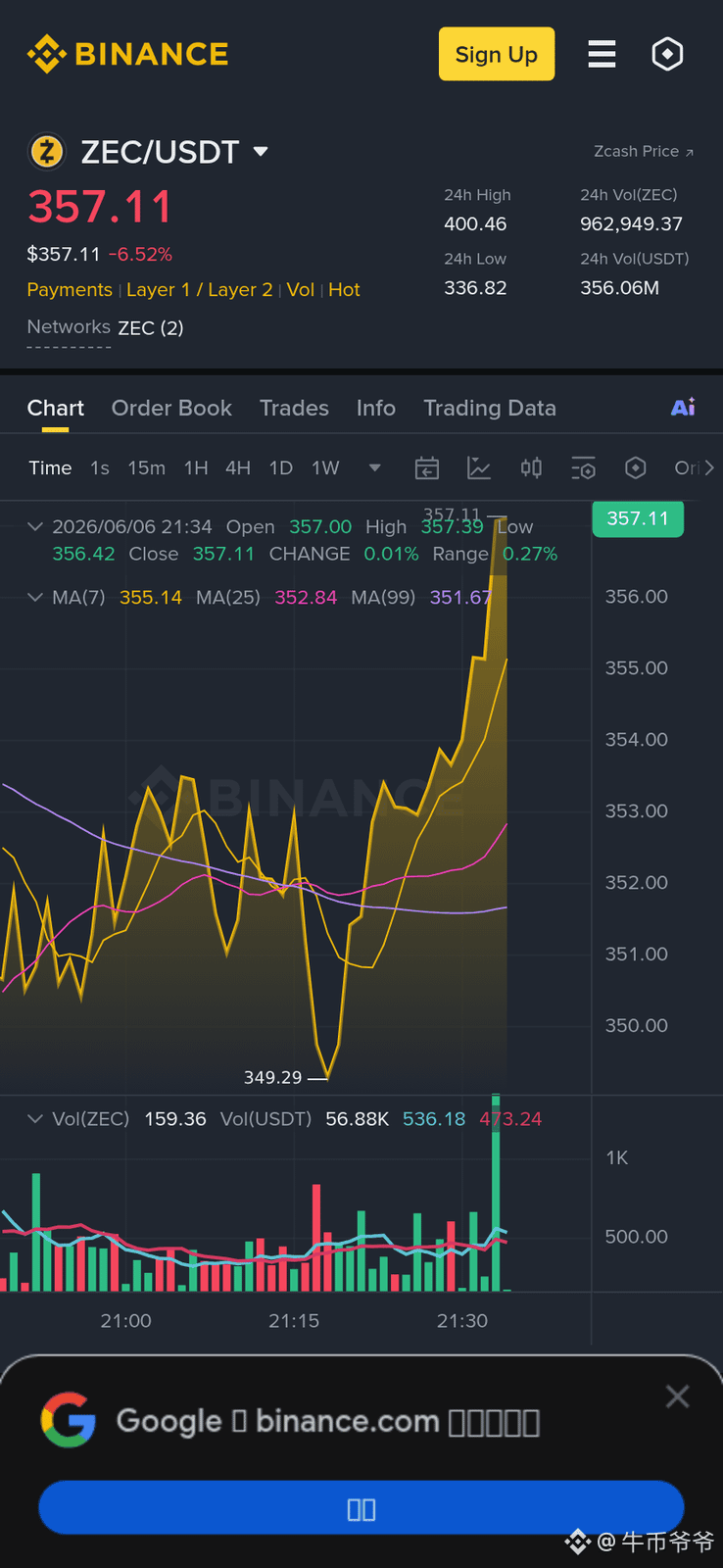Viewport: 723px width, 1568px height.
Task: Open chart settings list-gear icon
Action: (583, 468)
